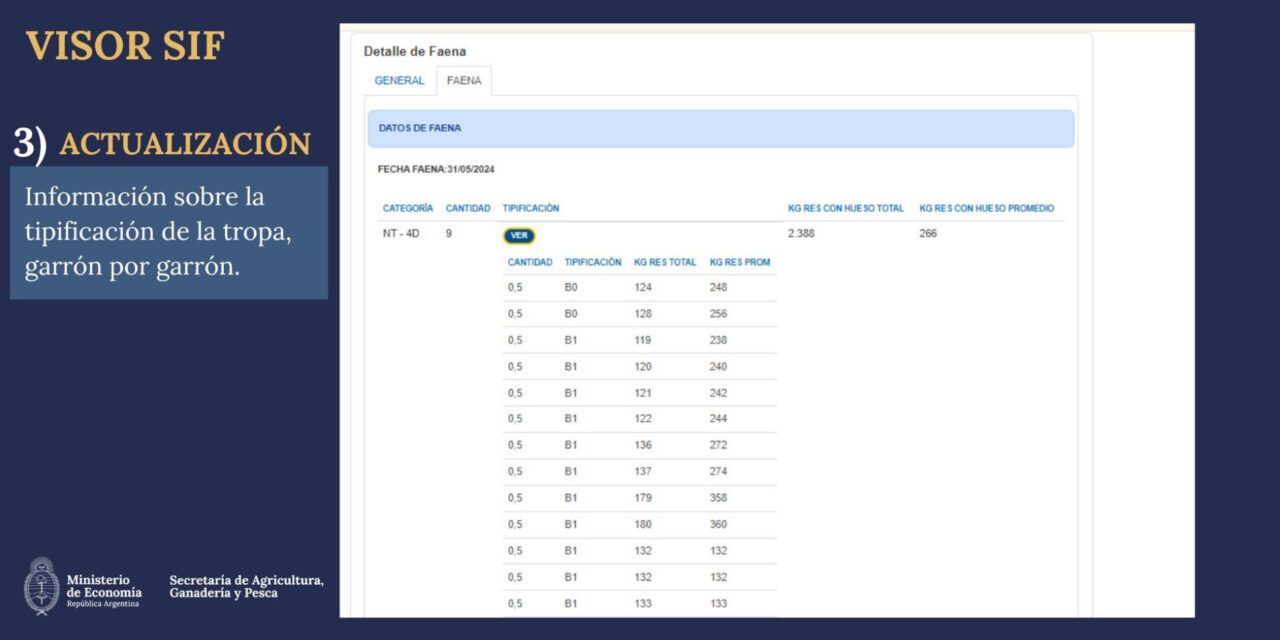The width and height of the screenshot is (1280, 640).
Task: Click the 272 kg res prom cell
Action: click(x=718, y=445)
